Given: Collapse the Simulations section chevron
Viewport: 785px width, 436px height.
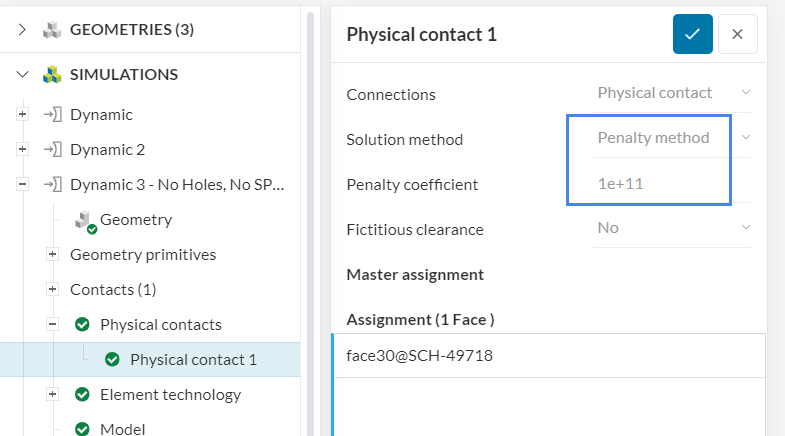Looking at the screenshot, I should click(22, 74).
